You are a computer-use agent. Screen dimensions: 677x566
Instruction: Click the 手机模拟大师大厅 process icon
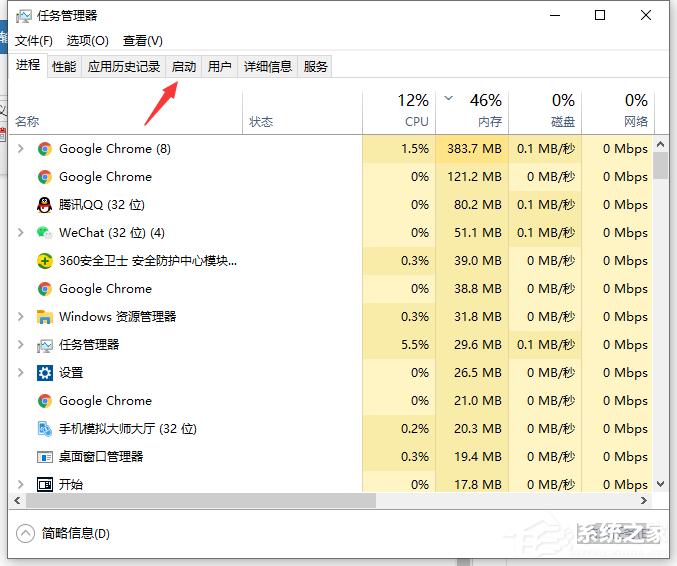tap(44, 429)
